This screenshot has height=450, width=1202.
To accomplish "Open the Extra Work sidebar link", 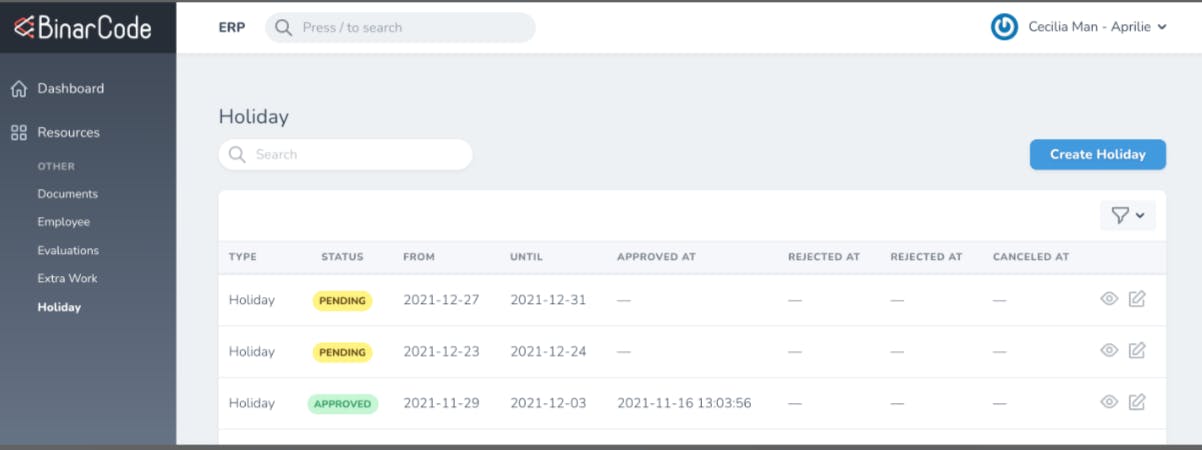I will [67, 278].
